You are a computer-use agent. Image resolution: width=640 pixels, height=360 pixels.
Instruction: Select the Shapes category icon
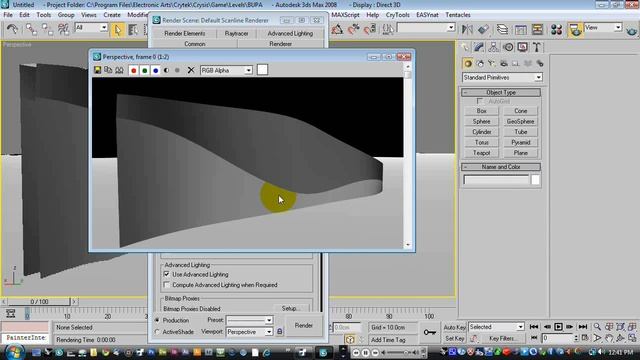(480, 63)
